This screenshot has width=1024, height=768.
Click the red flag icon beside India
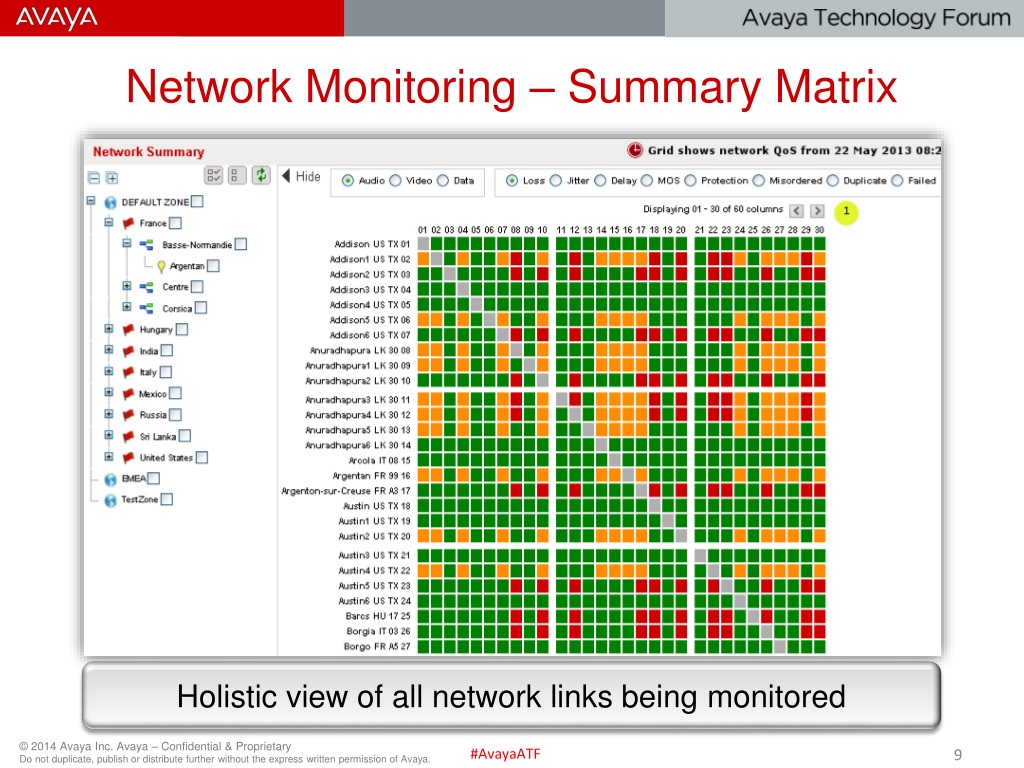pos(129,351)
